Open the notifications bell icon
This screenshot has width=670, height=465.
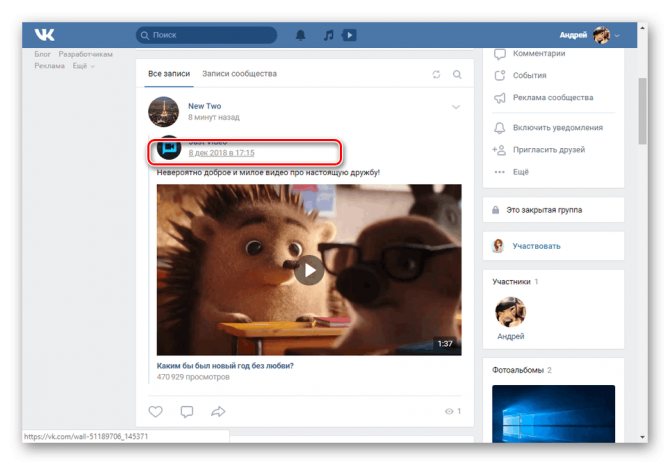pos(301,35)
